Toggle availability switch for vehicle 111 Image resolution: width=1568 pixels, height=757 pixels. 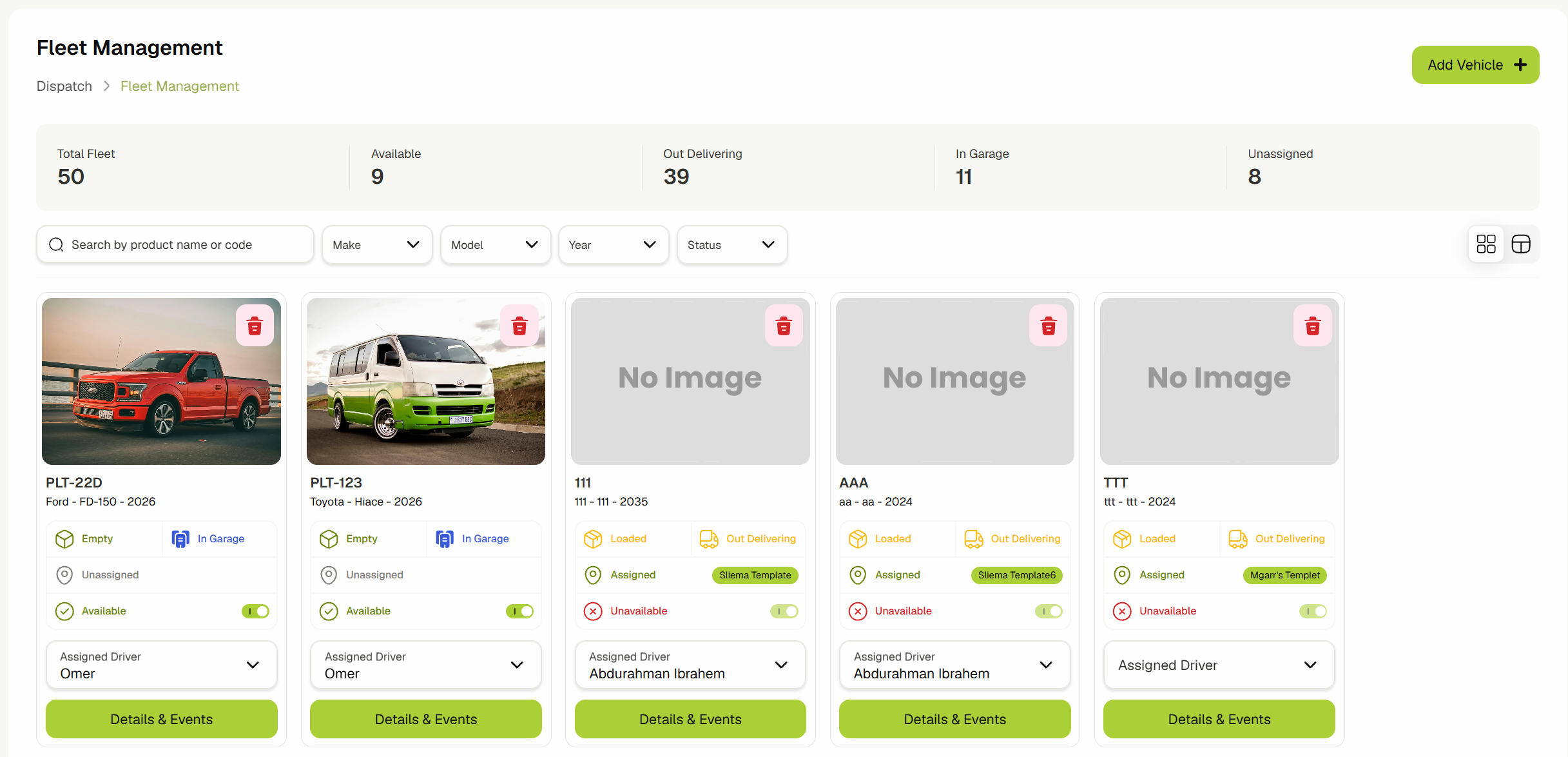pos(784,611)
